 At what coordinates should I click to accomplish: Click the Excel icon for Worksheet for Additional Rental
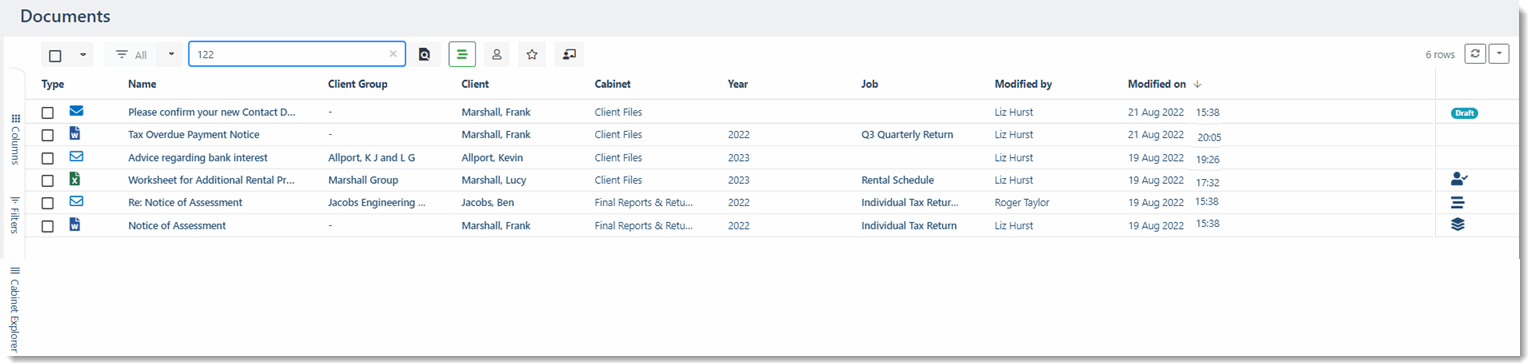pos(74,179)
